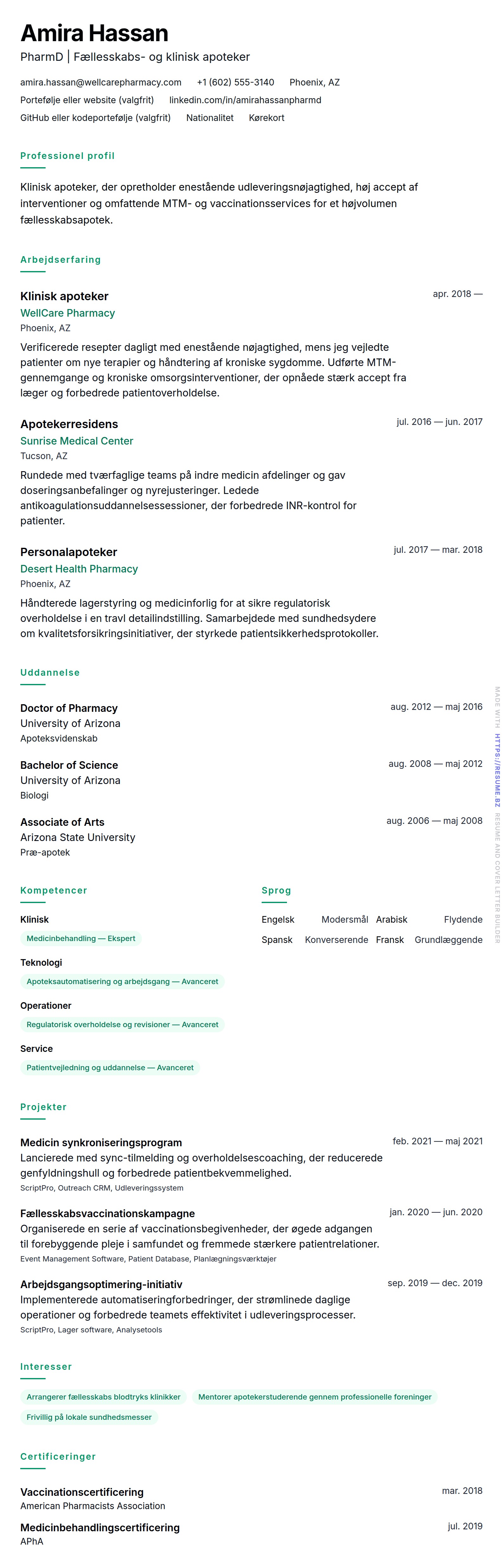Click the Doctor of Pharmacy degree title
This screenshot has width=503, height=1568.
[x=69, y=708]
